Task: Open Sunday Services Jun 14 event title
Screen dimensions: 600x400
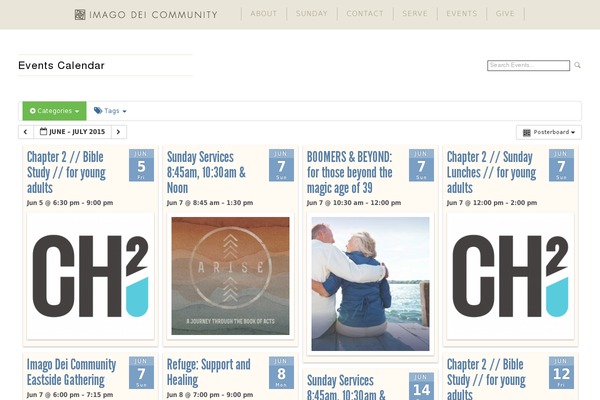Action: pos(346,387)
